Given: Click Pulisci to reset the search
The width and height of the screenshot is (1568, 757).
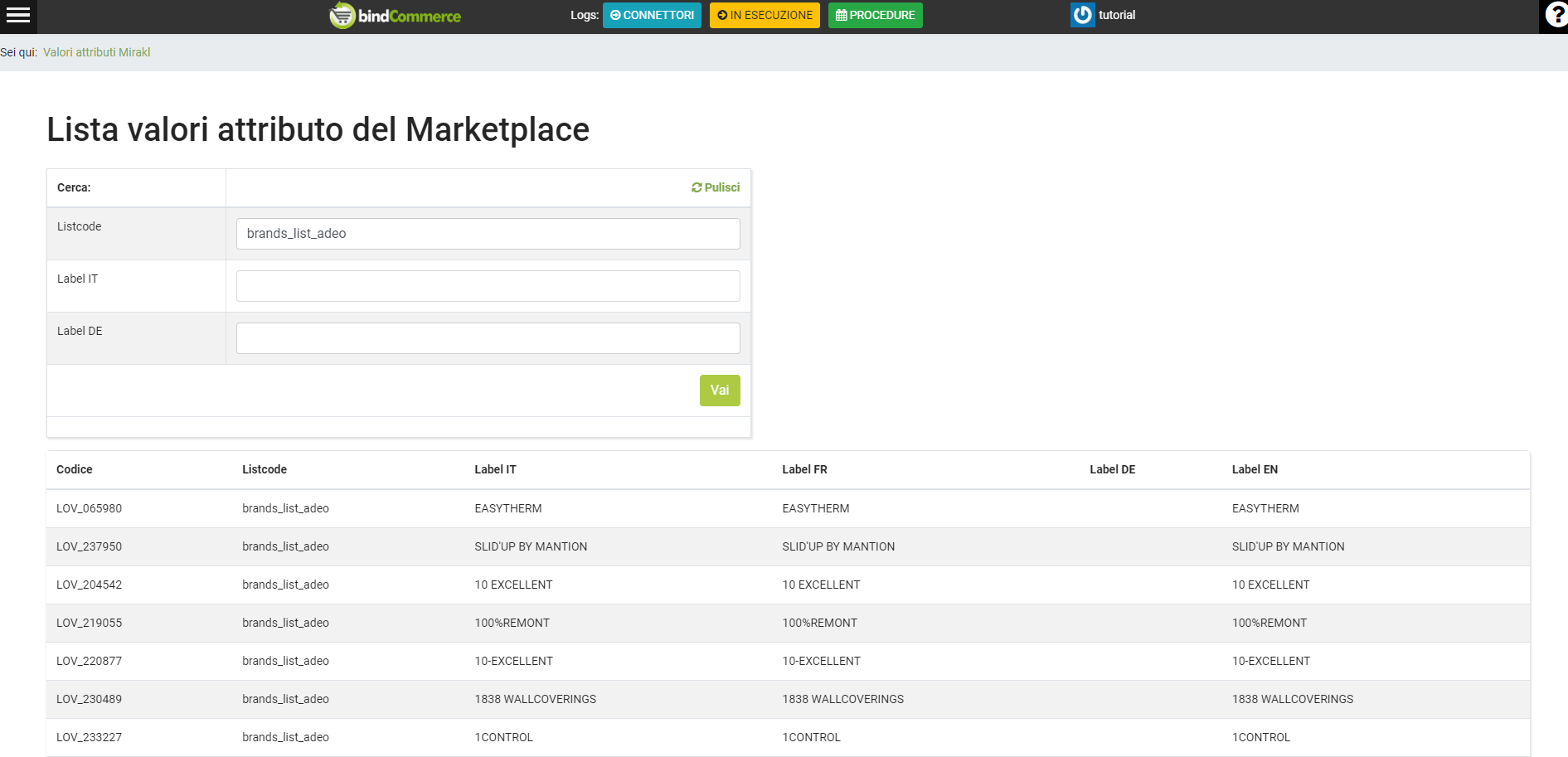Looking at the screenshot, I should (x=716, y=187).
